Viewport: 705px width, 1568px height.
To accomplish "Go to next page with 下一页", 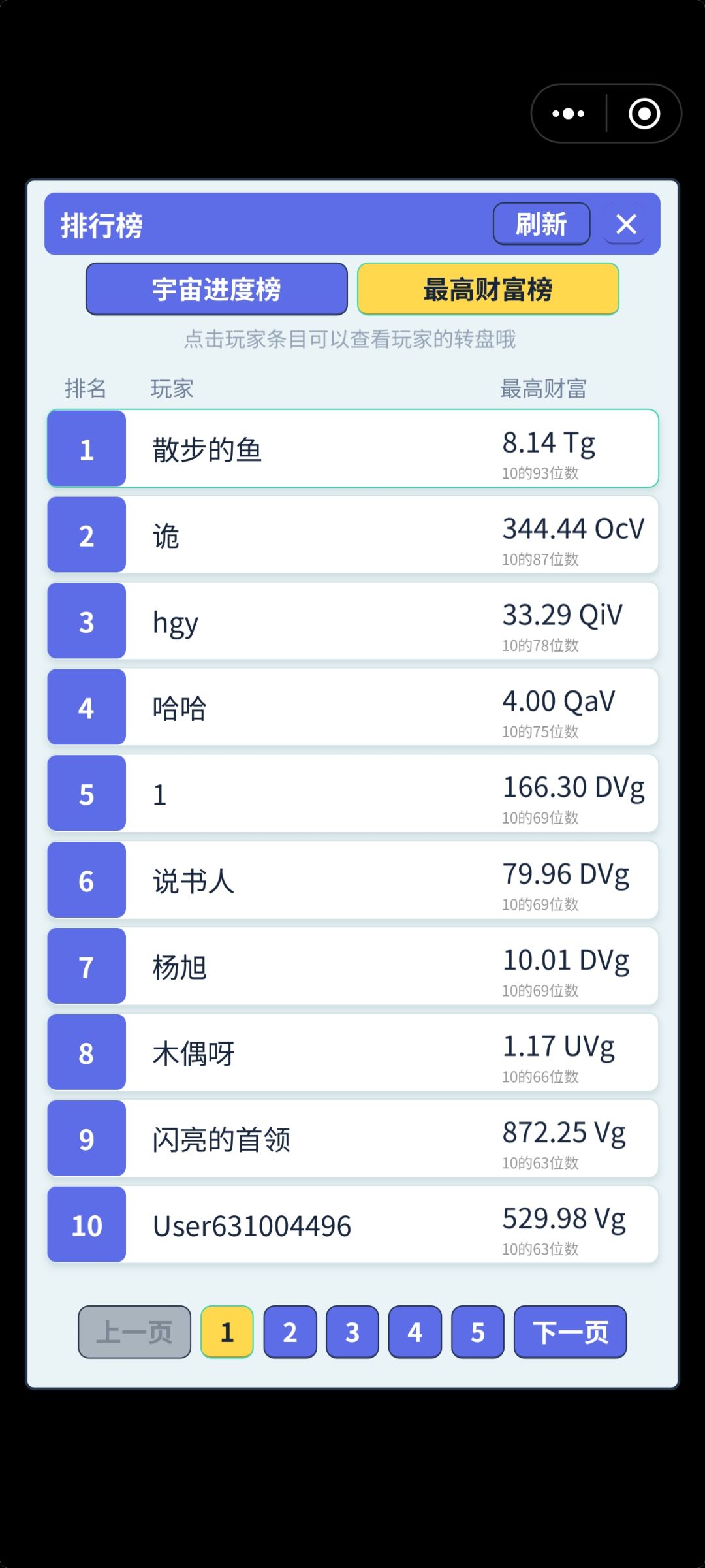I will click(x=571, y=1332).
